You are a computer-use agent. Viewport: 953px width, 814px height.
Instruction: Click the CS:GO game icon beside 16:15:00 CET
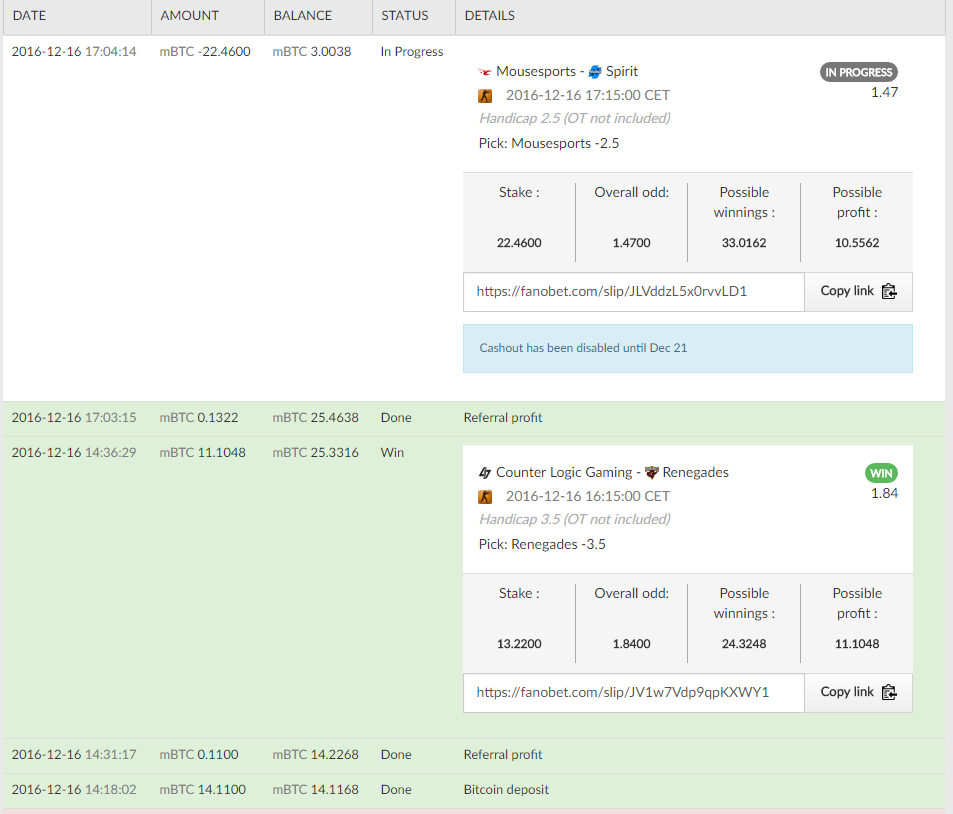485,497
